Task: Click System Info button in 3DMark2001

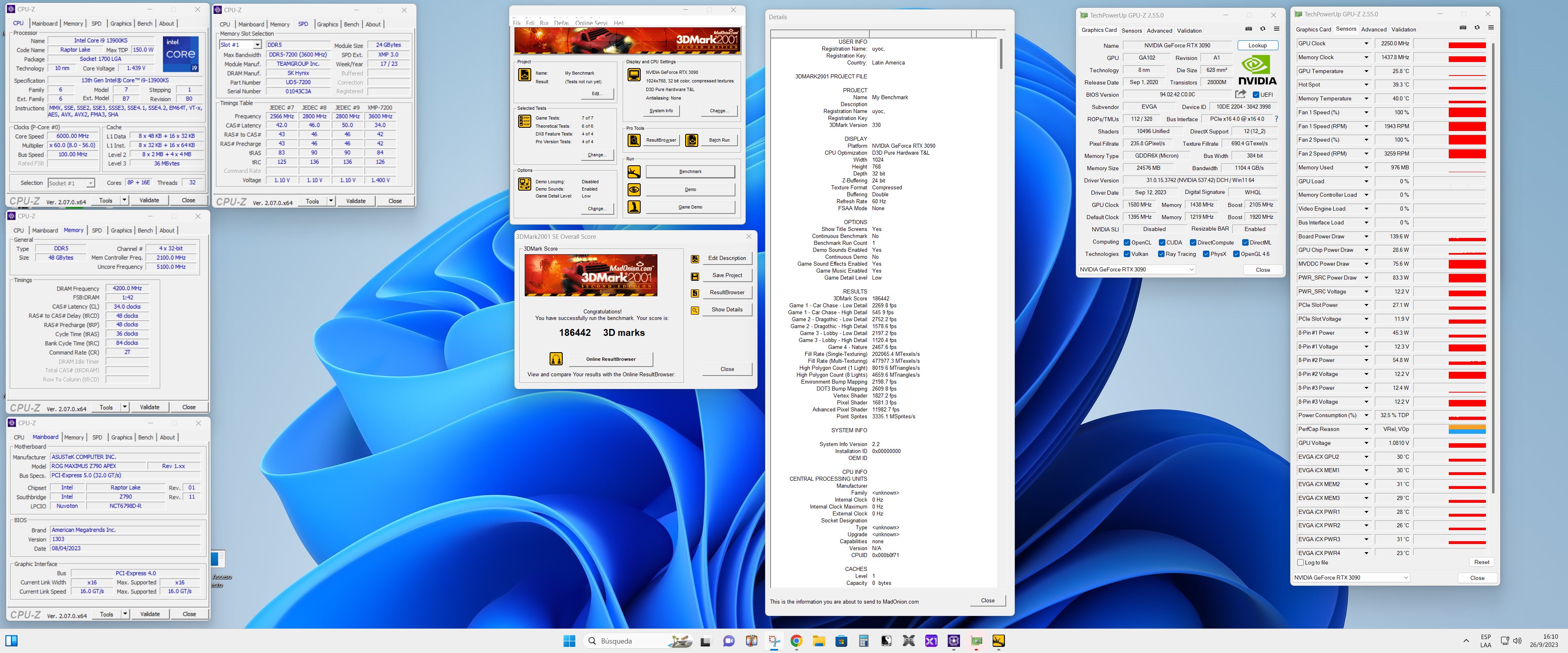Action: pyautogui.click(x=661, y=111)
